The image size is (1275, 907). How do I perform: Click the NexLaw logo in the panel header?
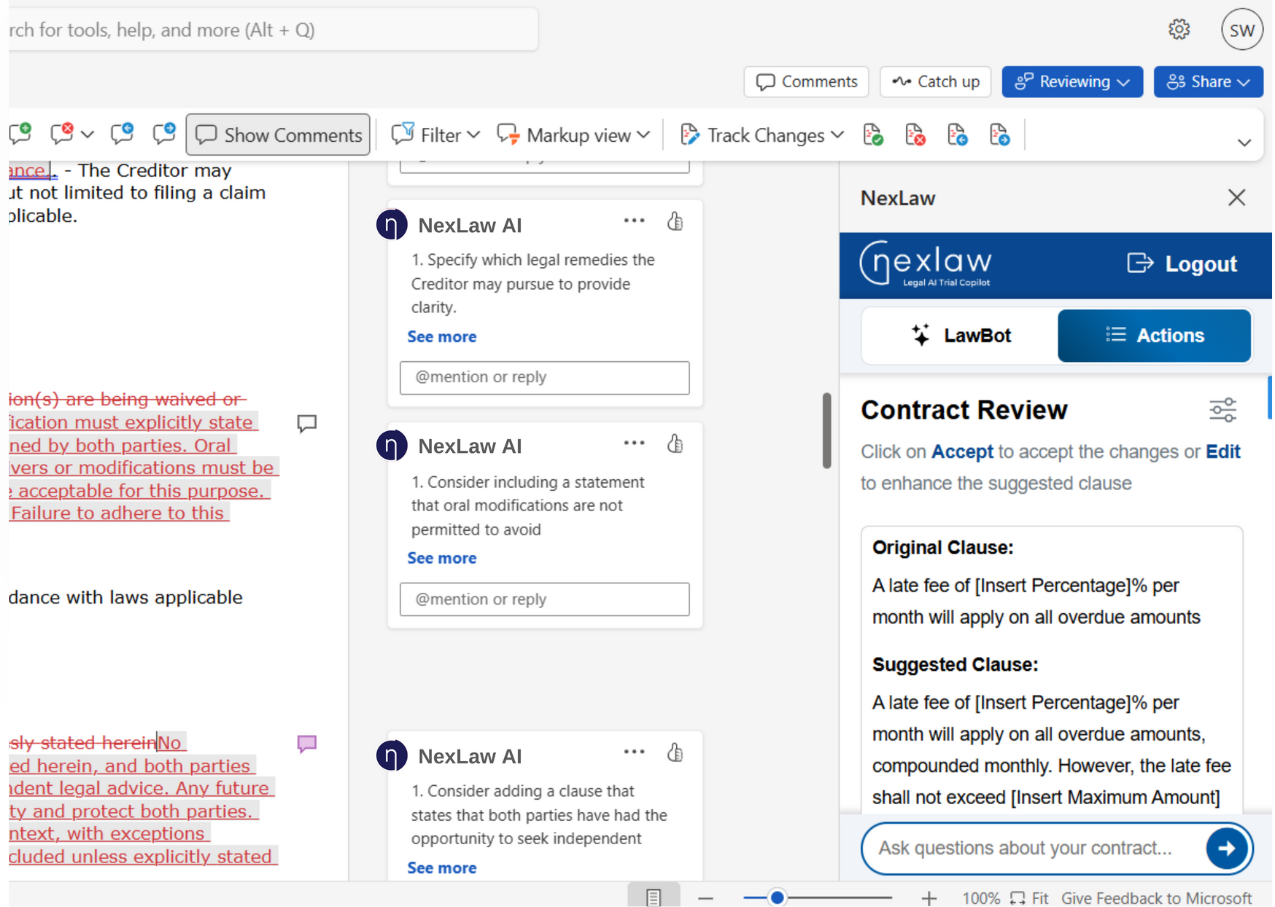point(925,264)
